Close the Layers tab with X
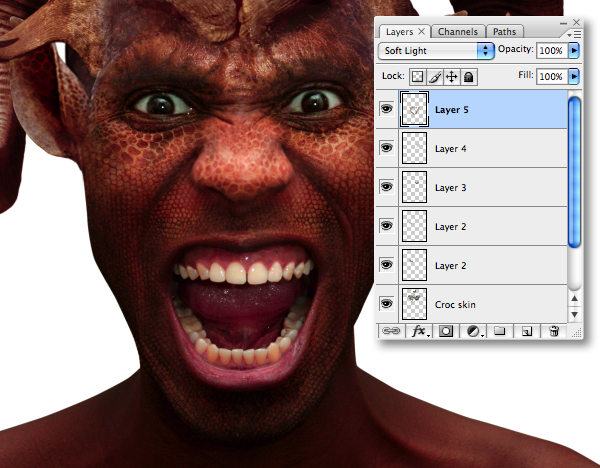 [x=421, y=31]
